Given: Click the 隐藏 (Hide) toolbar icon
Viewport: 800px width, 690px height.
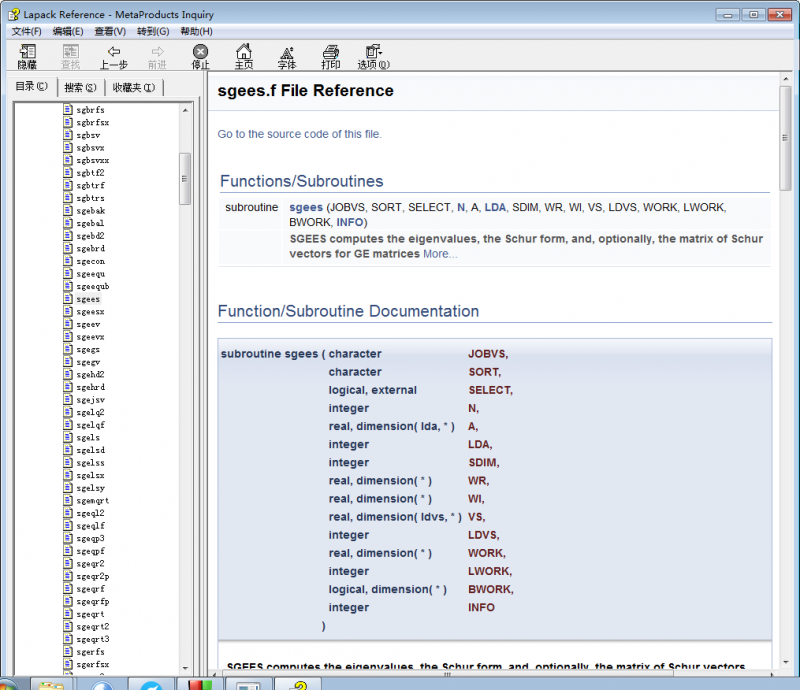Looking at the screenshot, I should 27,52.
